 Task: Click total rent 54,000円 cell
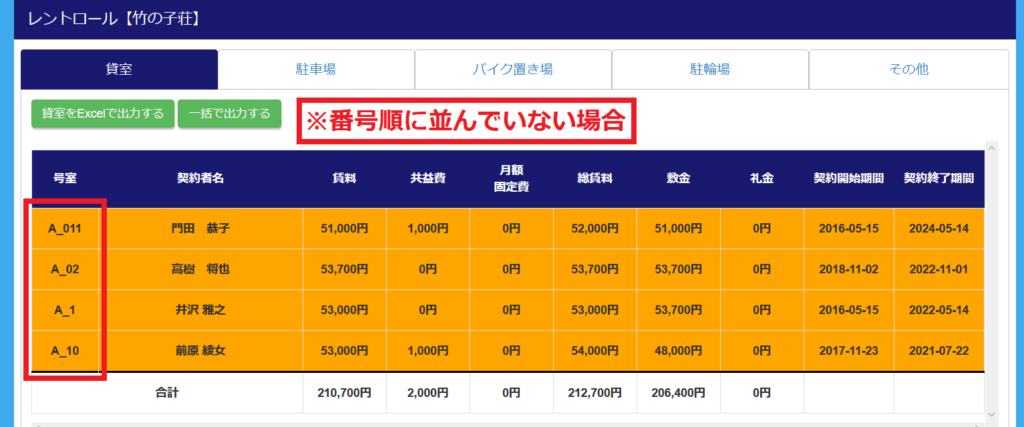[x=595, y=351]
